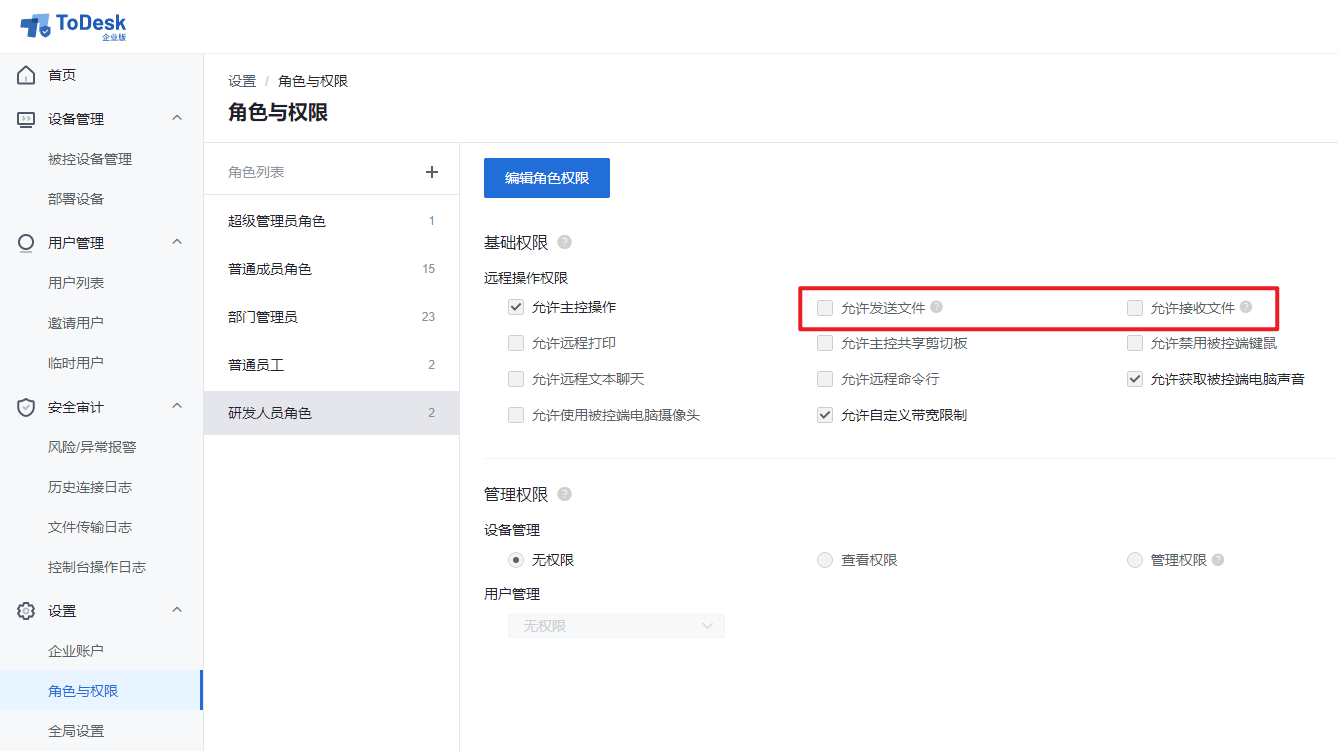Open 风险/异常报警 in the sidebar
The width and height of the screenshot is (1338, 751).
92,447
